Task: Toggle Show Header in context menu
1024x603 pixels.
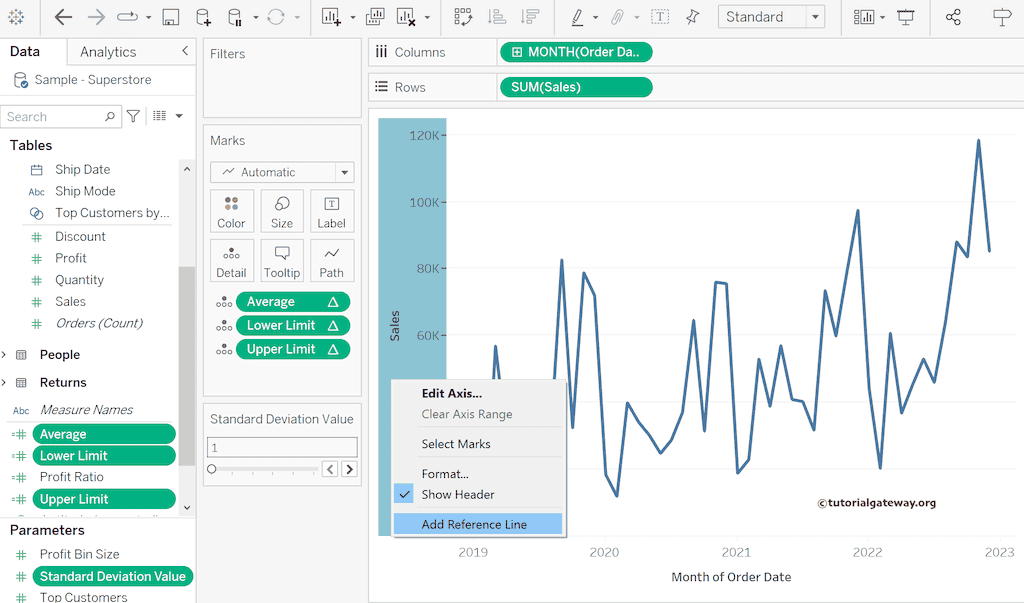Action: (x=458, y=494)
